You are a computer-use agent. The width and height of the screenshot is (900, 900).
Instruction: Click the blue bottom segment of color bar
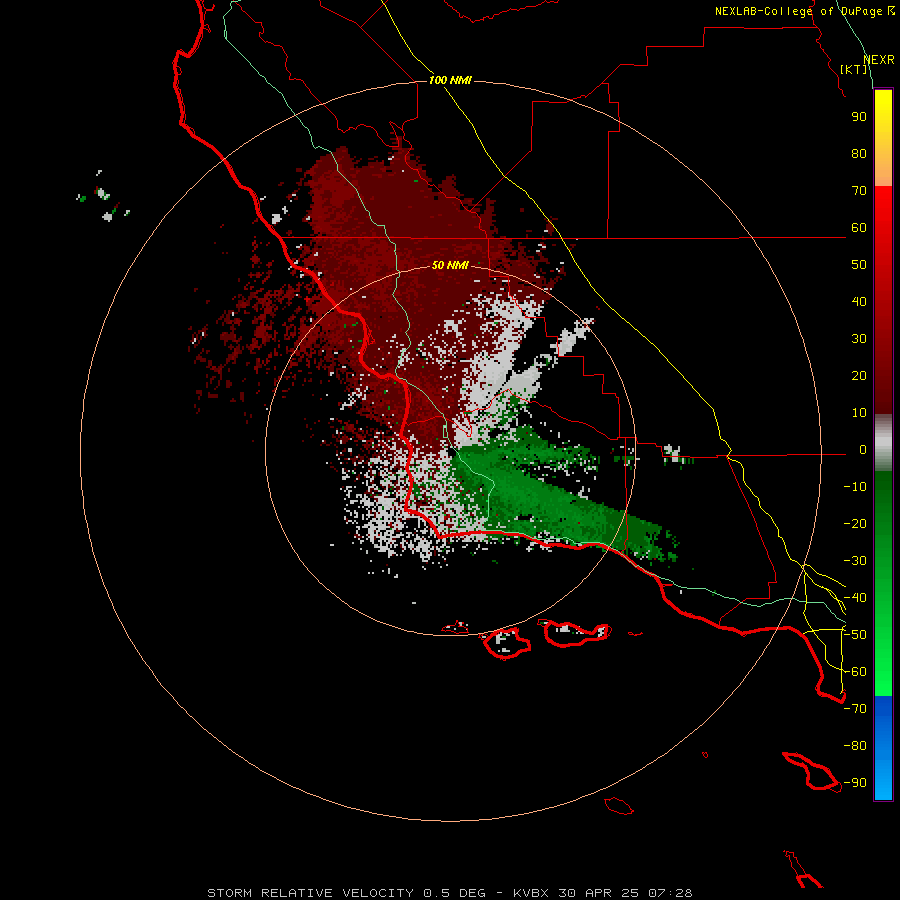coord(883,748)
